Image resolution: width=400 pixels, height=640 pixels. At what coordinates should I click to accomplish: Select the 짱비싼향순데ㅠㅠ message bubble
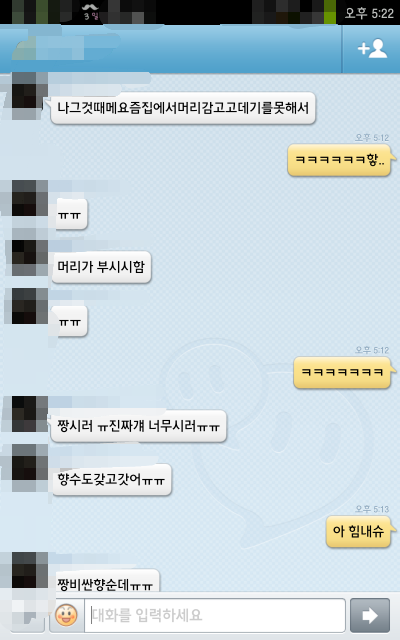[x=105, y=581]
